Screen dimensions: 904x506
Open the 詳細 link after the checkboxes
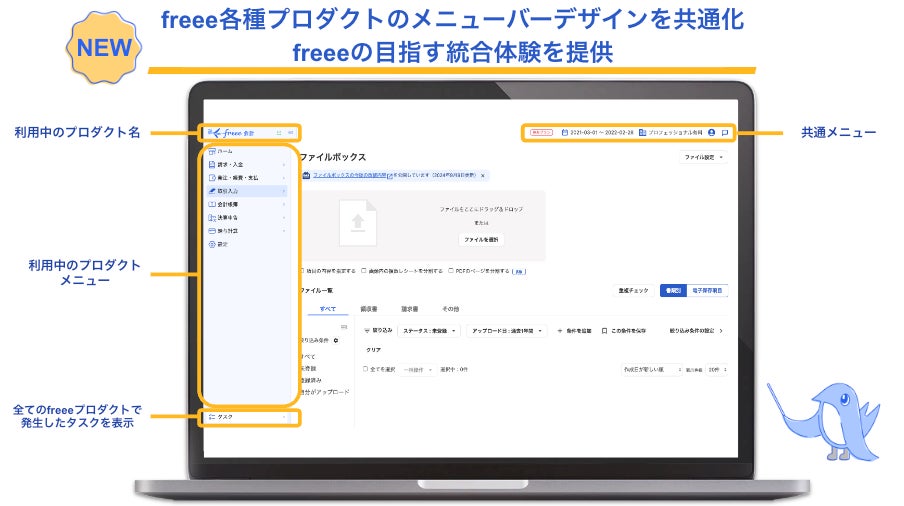click(x=519, y=271)
